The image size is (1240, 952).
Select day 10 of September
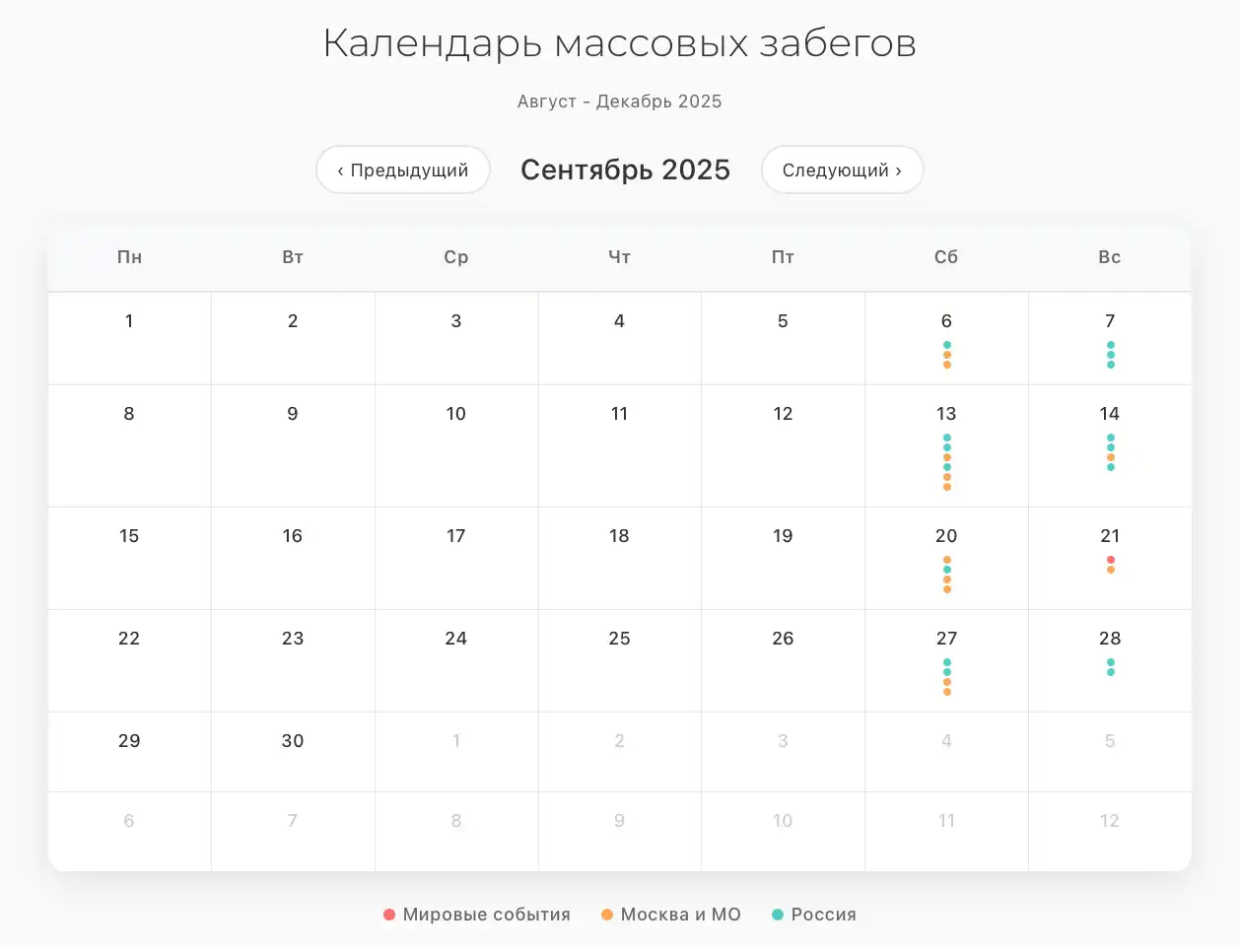click(456, 446)
